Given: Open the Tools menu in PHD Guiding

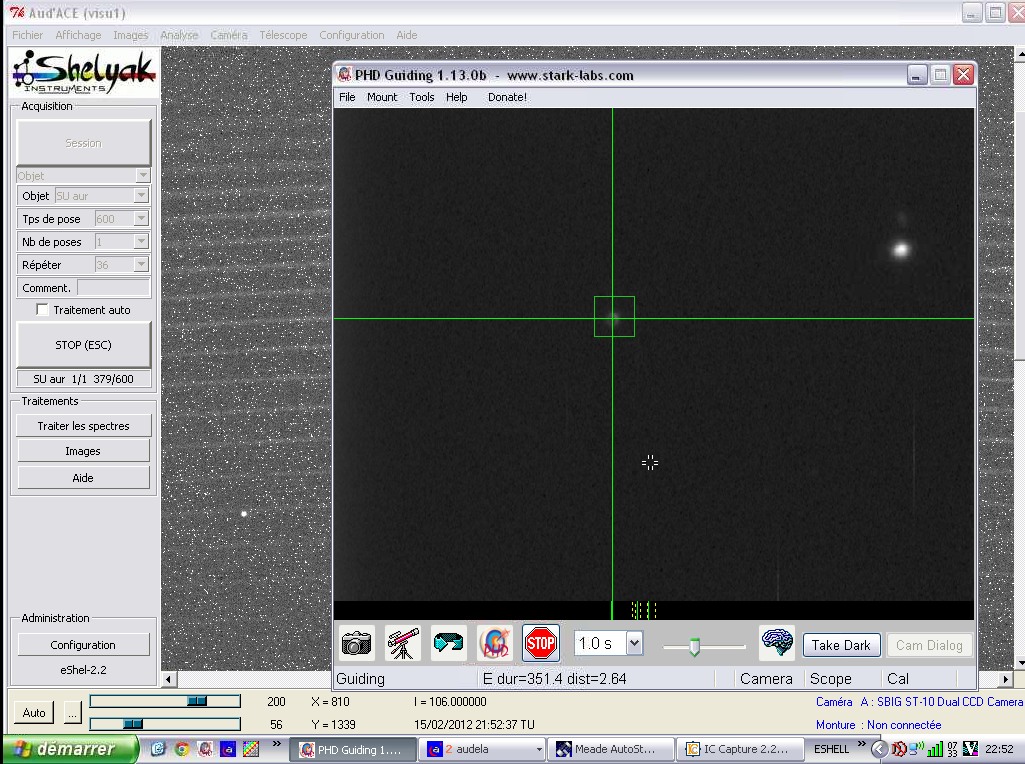Looking at the screenshot, I should tap(422, 97).
